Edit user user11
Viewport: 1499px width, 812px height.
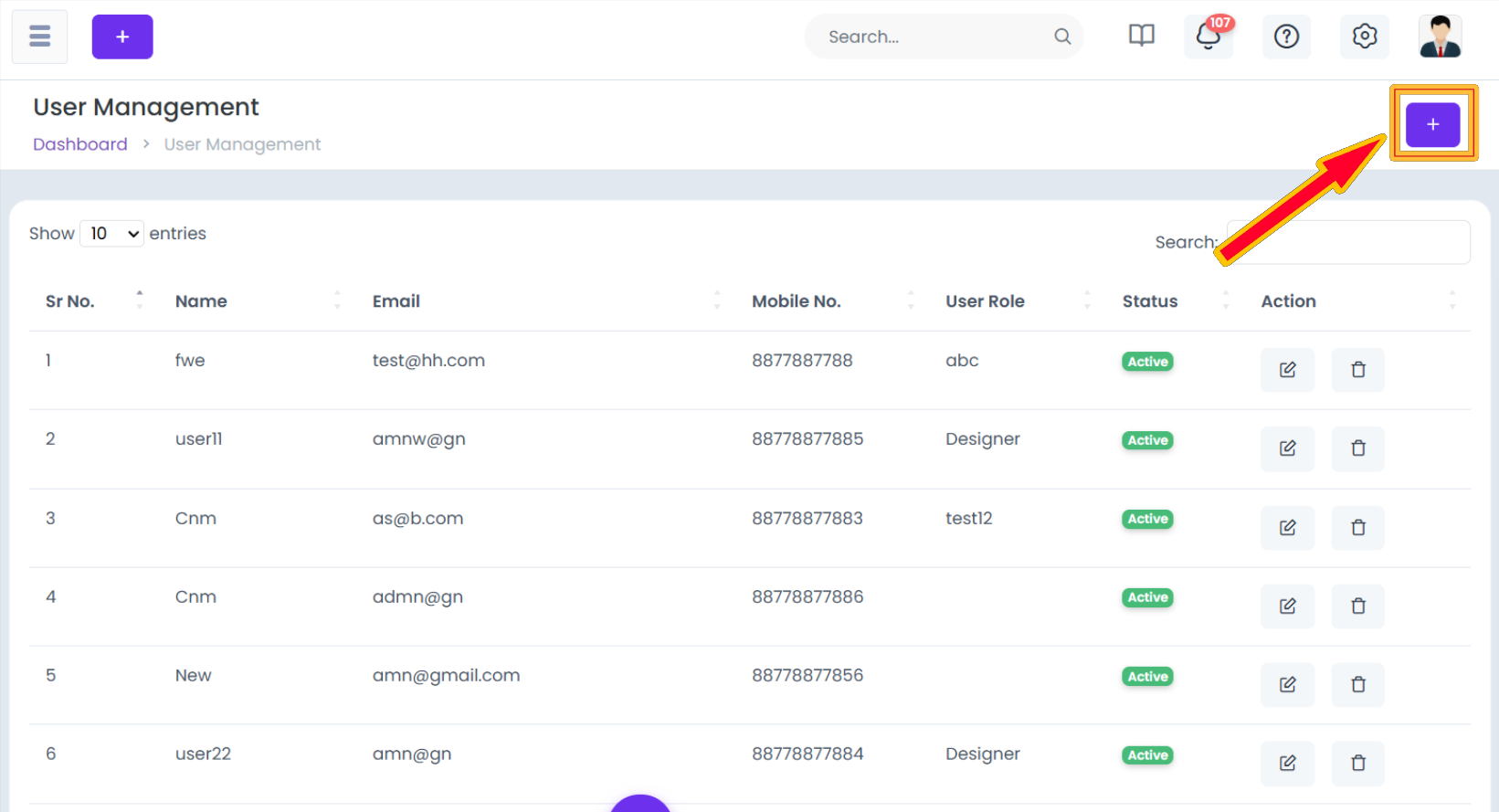pos(1287,448)
